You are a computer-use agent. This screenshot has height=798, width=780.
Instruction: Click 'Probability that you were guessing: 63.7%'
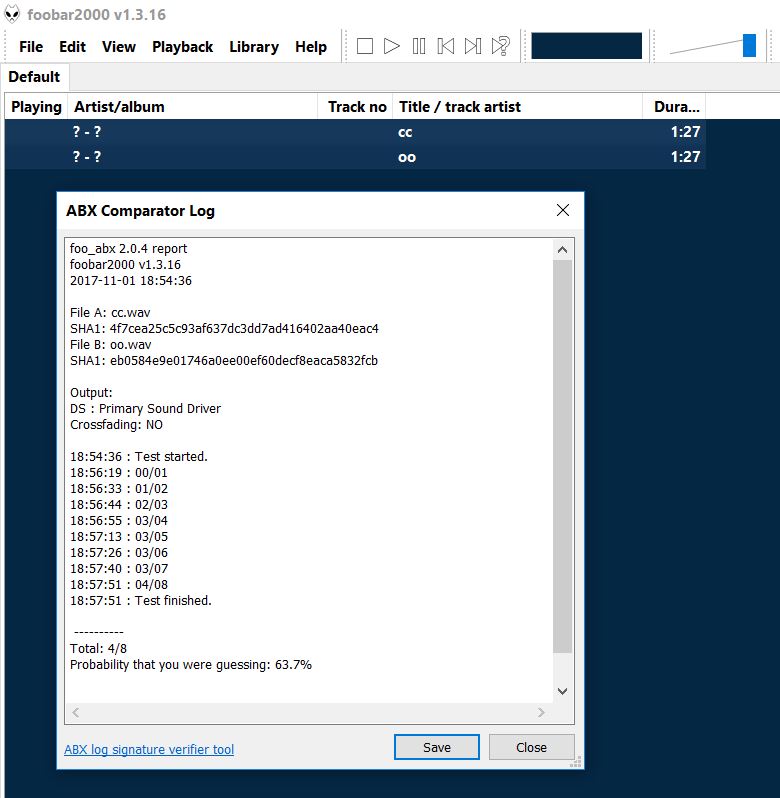(191, 665)
